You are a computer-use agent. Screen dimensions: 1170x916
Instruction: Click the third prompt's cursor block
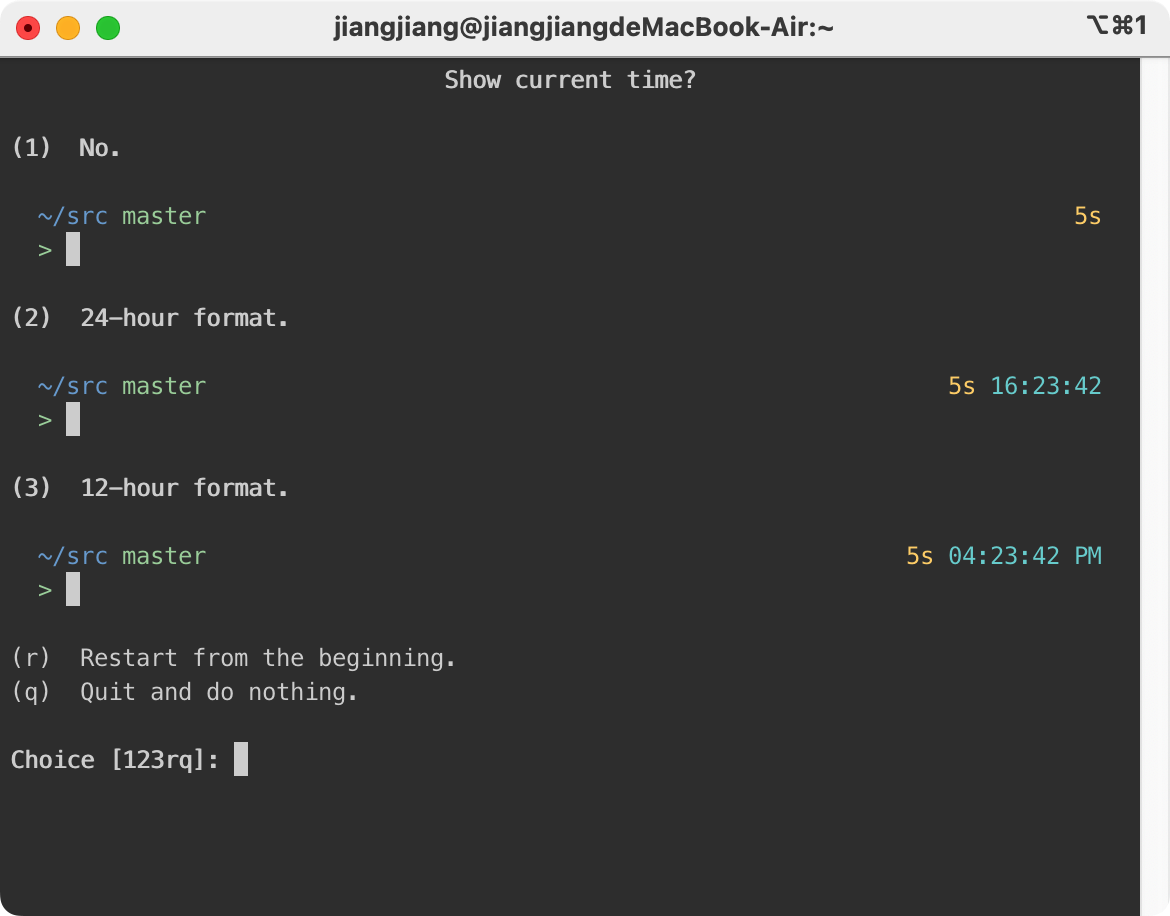[x=71, y=589]
